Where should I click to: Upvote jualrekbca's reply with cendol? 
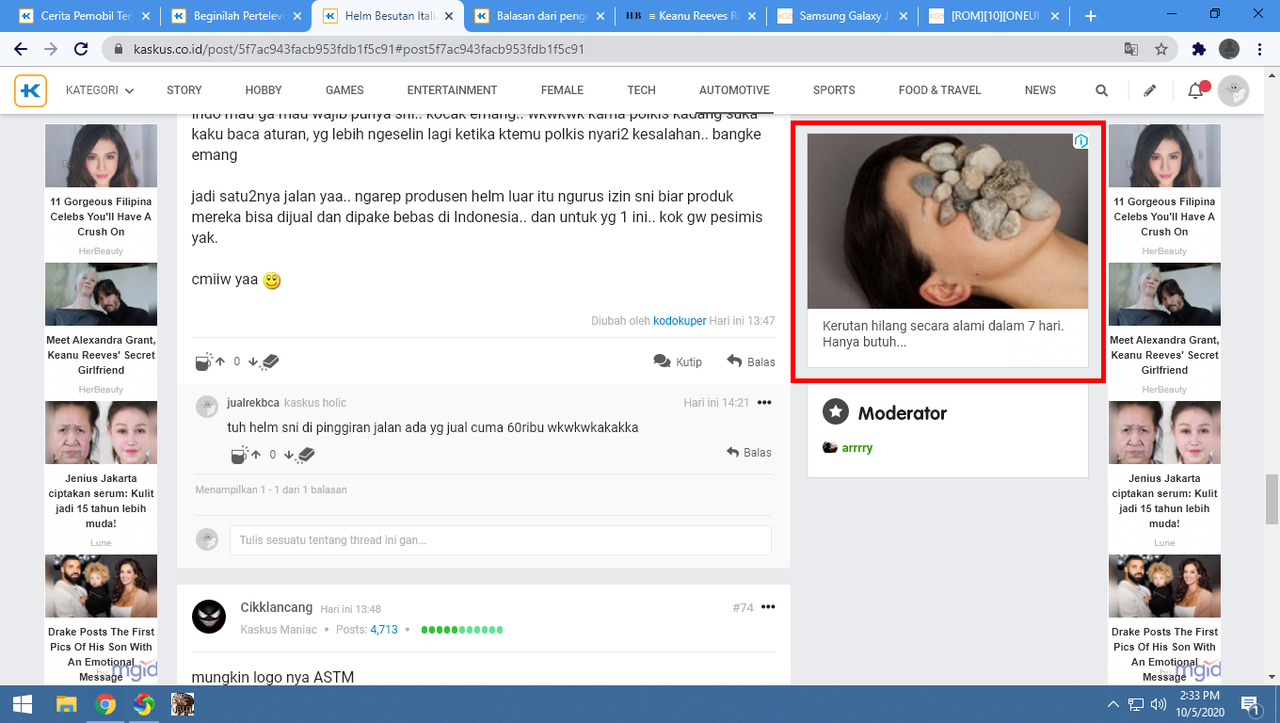point(244,454)
